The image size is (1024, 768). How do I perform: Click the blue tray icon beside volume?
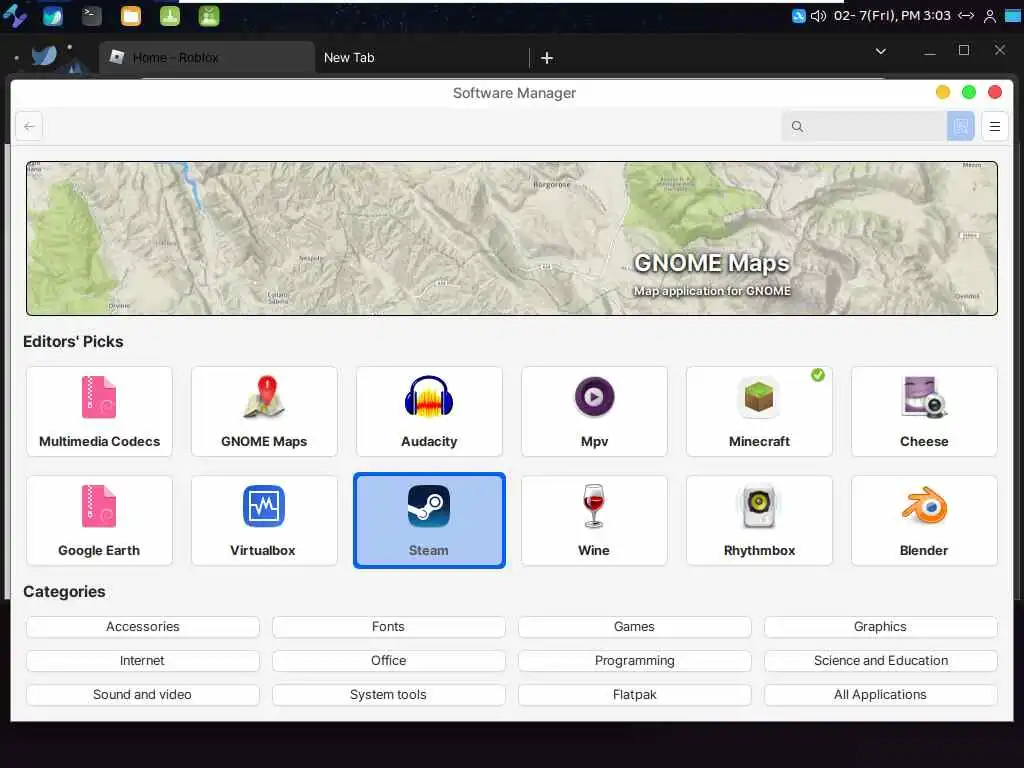coord(798,16)
